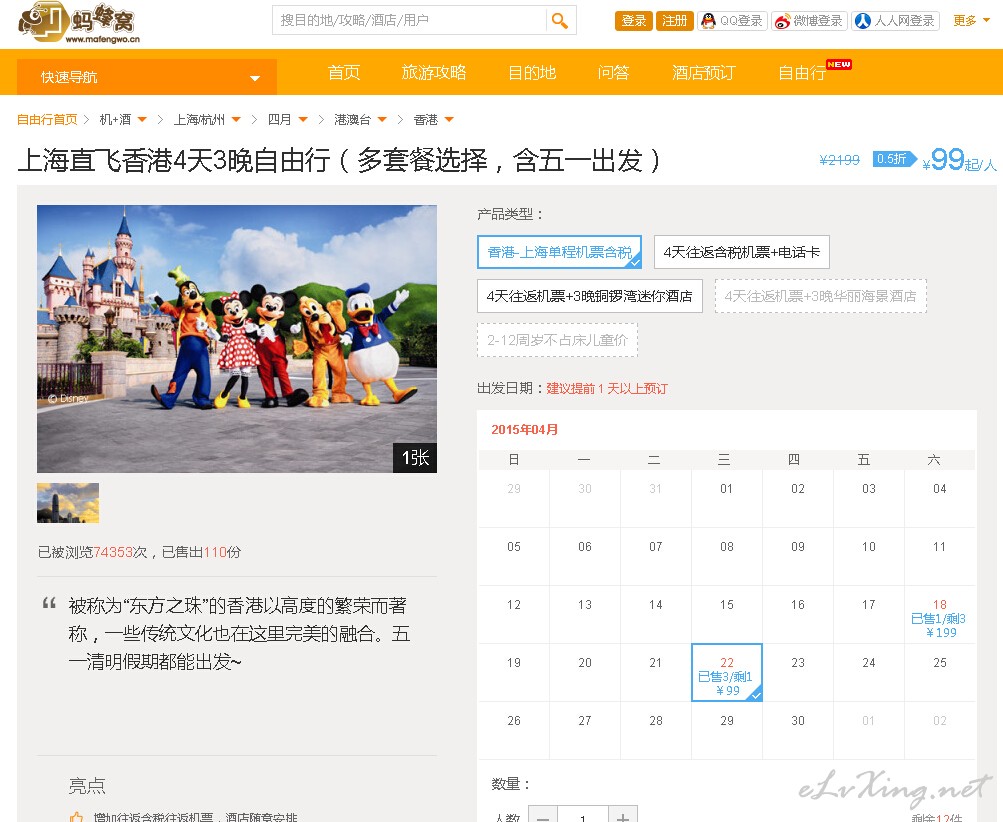Pick April 18 departure date ¥199
Viewport: 1003px width, 822px height.
tap(939, 615)
